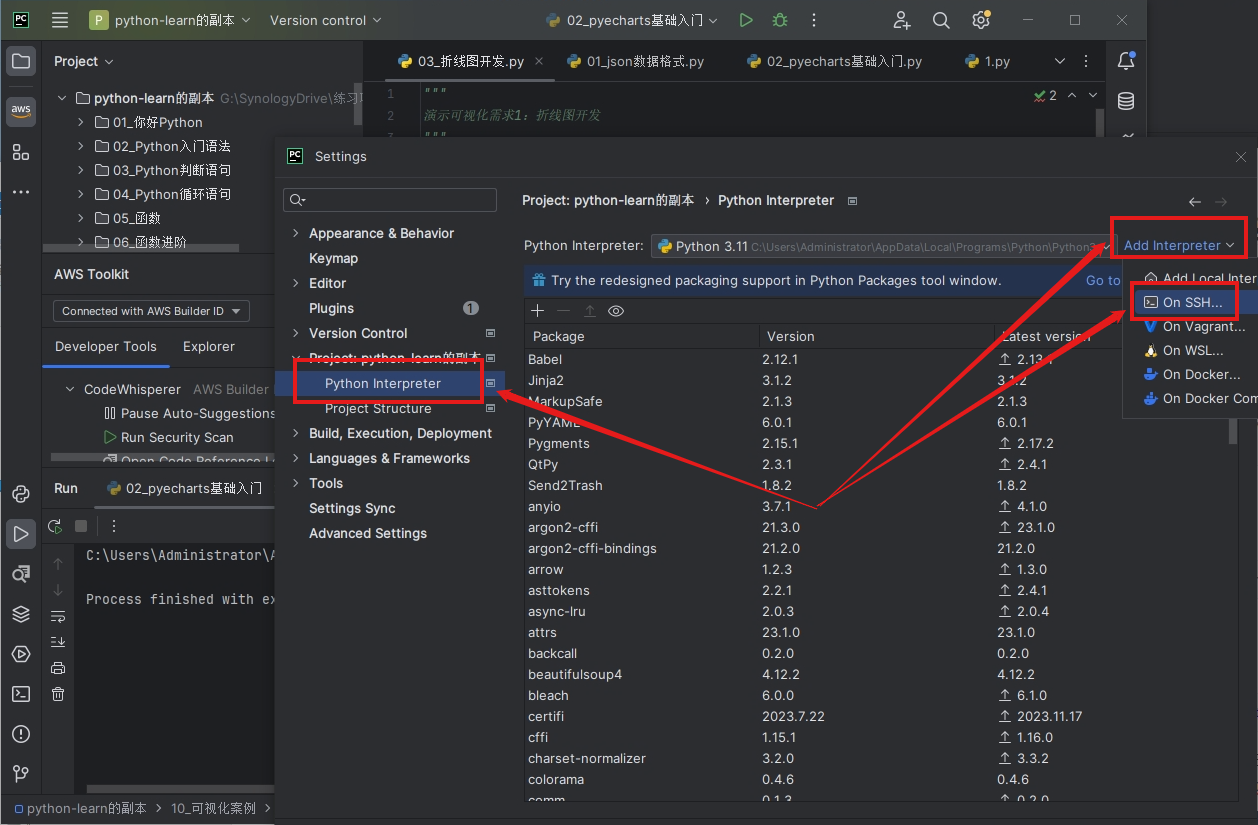Open the AWS Toolkit sidebar icon
Image resolution: width=1258 pixels, height=825 pixels.
coord(21,111)
